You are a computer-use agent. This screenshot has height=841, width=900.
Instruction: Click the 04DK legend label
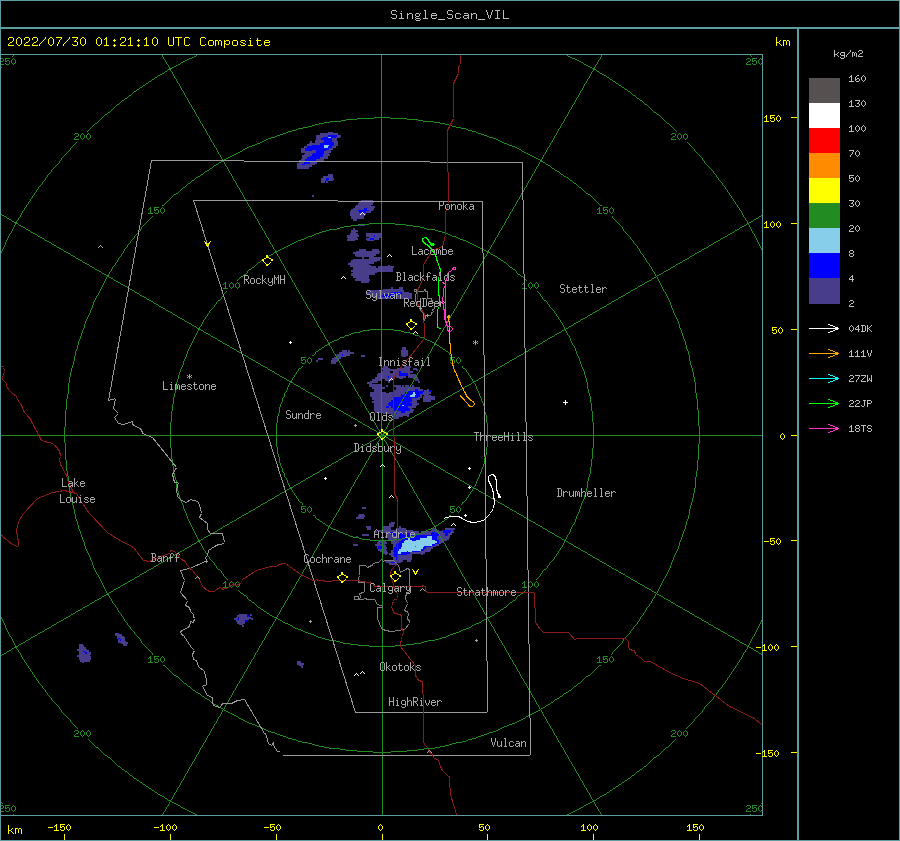pyautogui.click(x=860, y=328)
